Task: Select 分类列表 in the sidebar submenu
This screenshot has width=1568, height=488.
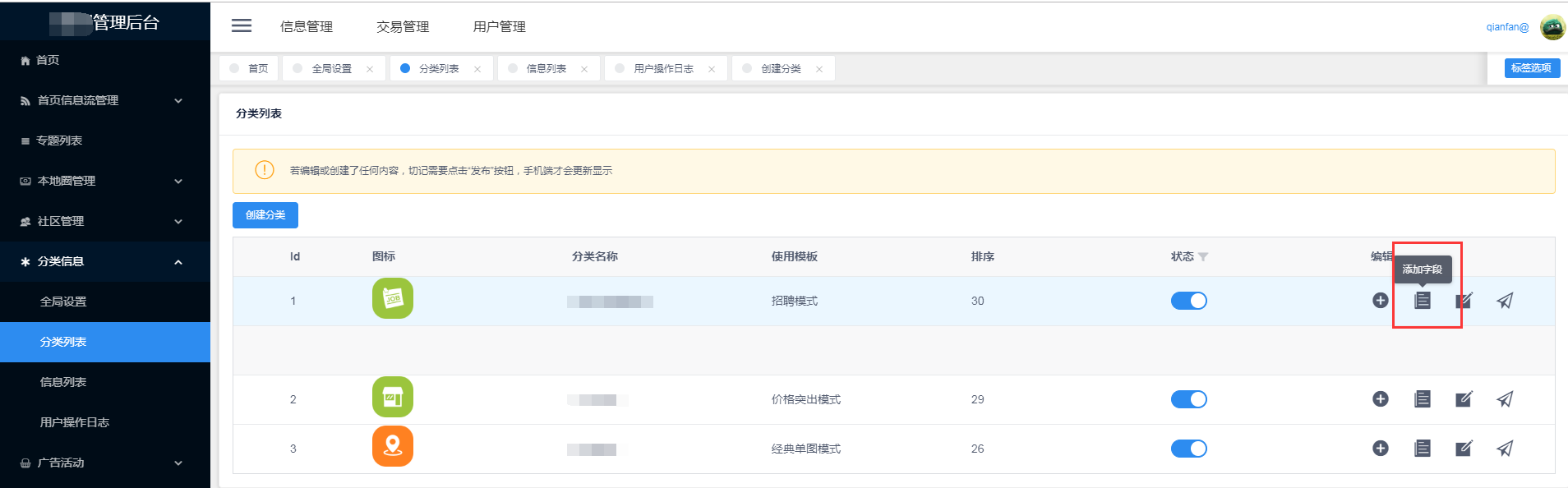Action: (x=105, y=342)
